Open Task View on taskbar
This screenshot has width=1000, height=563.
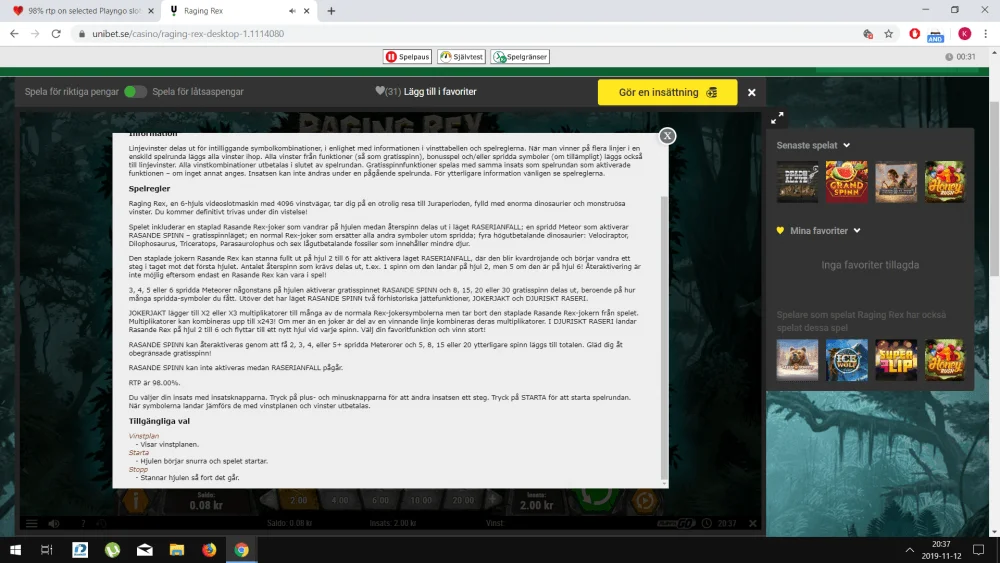pos(47,550)
